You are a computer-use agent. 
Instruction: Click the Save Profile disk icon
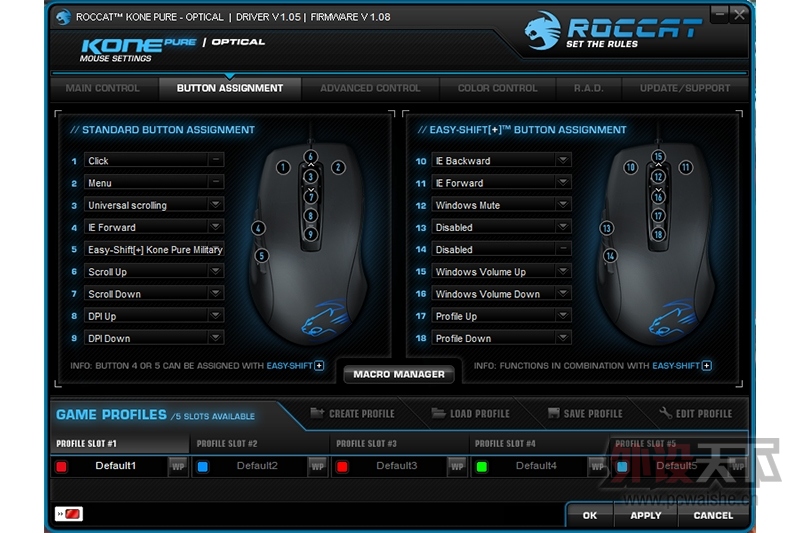553,413
